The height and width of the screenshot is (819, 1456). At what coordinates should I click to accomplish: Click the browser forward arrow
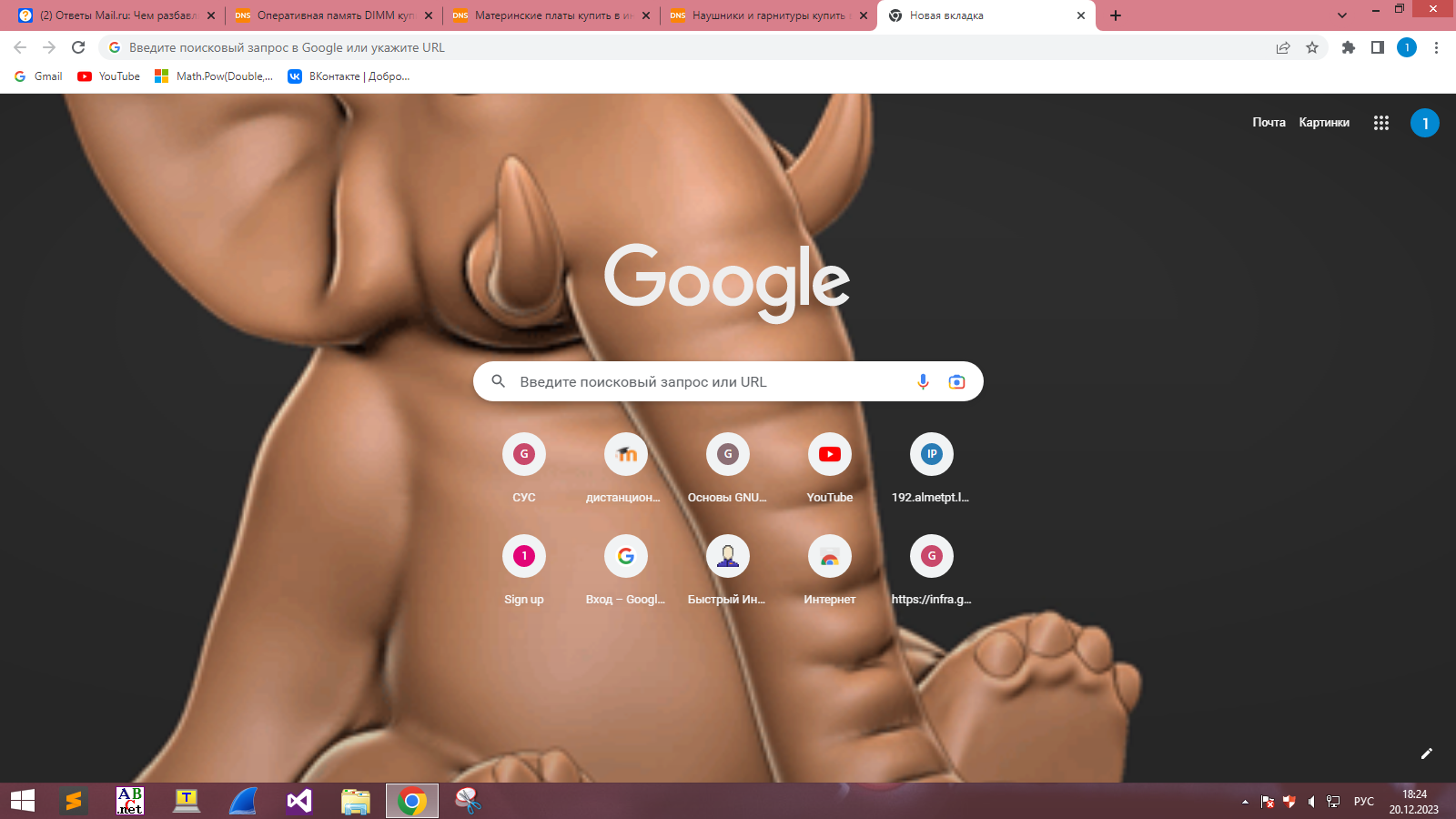[x=49, y=47]
